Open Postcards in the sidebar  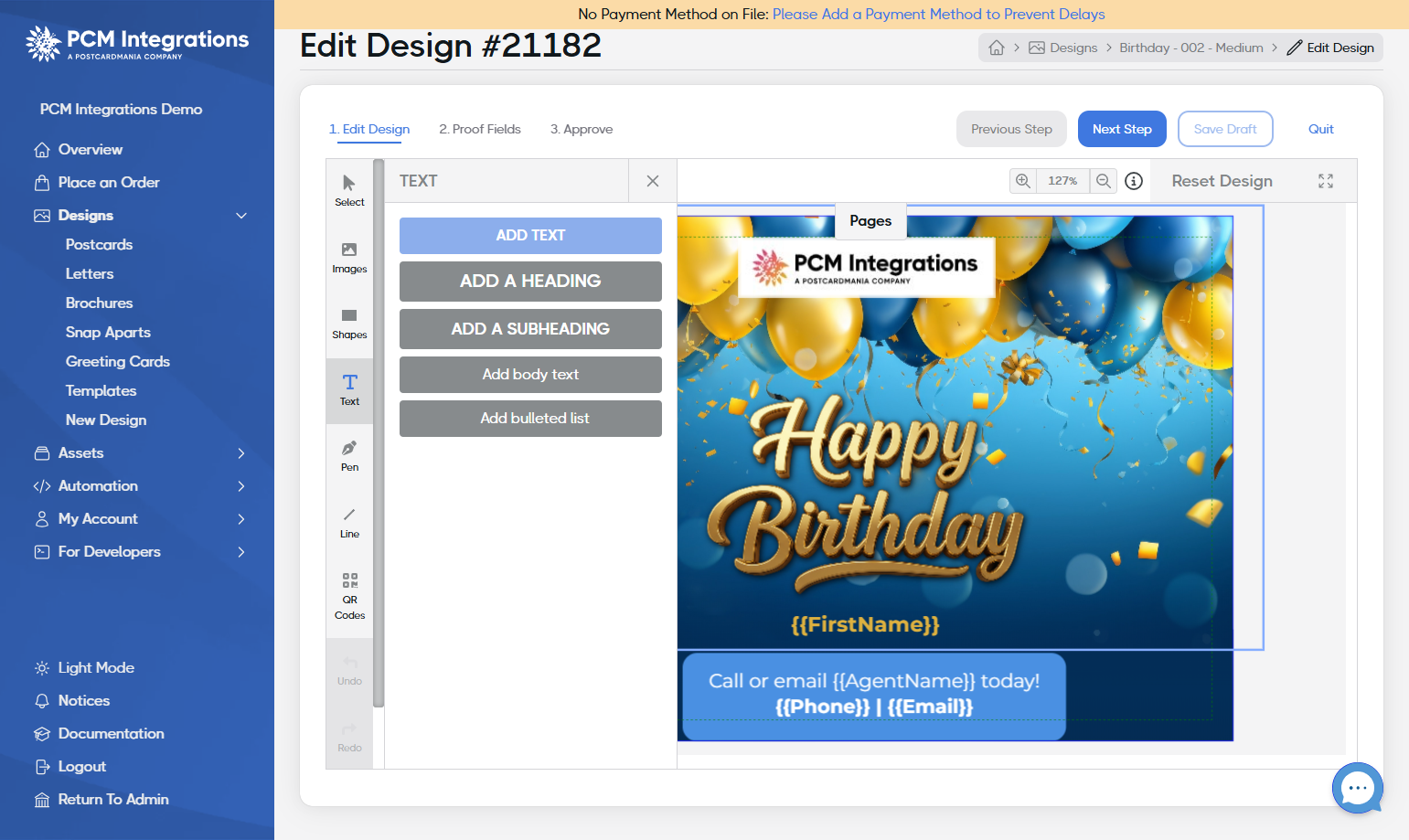100,245
